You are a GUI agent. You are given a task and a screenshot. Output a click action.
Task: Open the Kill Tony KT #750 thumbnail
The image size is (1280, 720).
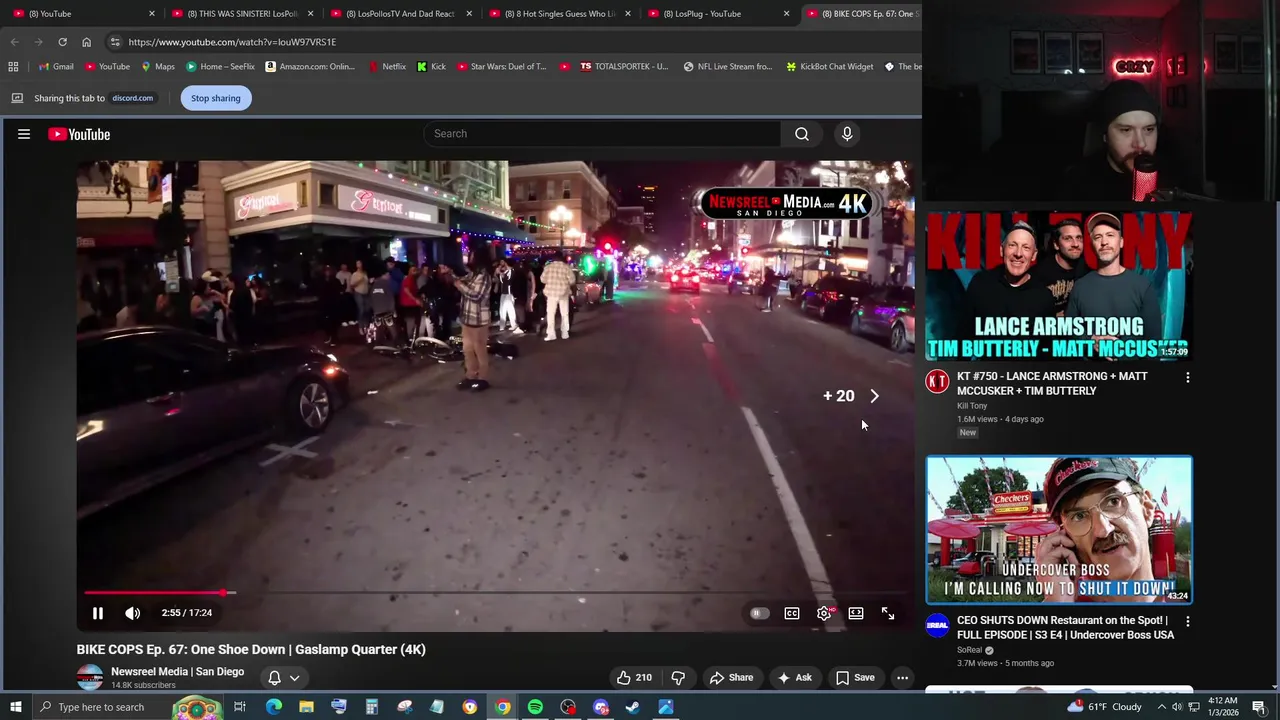click(1059, 286)
